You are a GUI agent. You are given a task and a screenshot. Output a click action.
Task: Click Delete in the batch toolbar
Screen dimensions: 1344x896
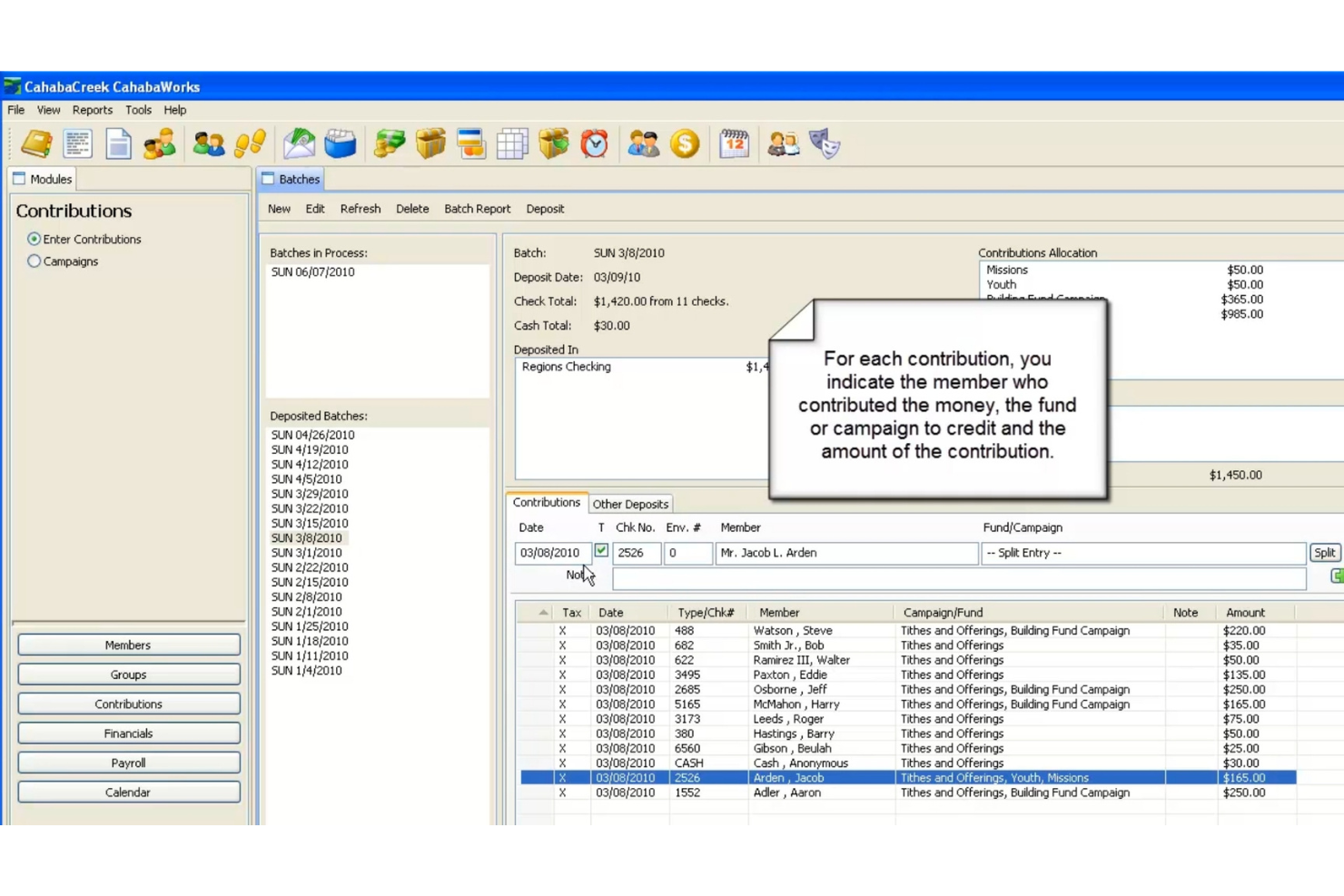pos(412,209)
